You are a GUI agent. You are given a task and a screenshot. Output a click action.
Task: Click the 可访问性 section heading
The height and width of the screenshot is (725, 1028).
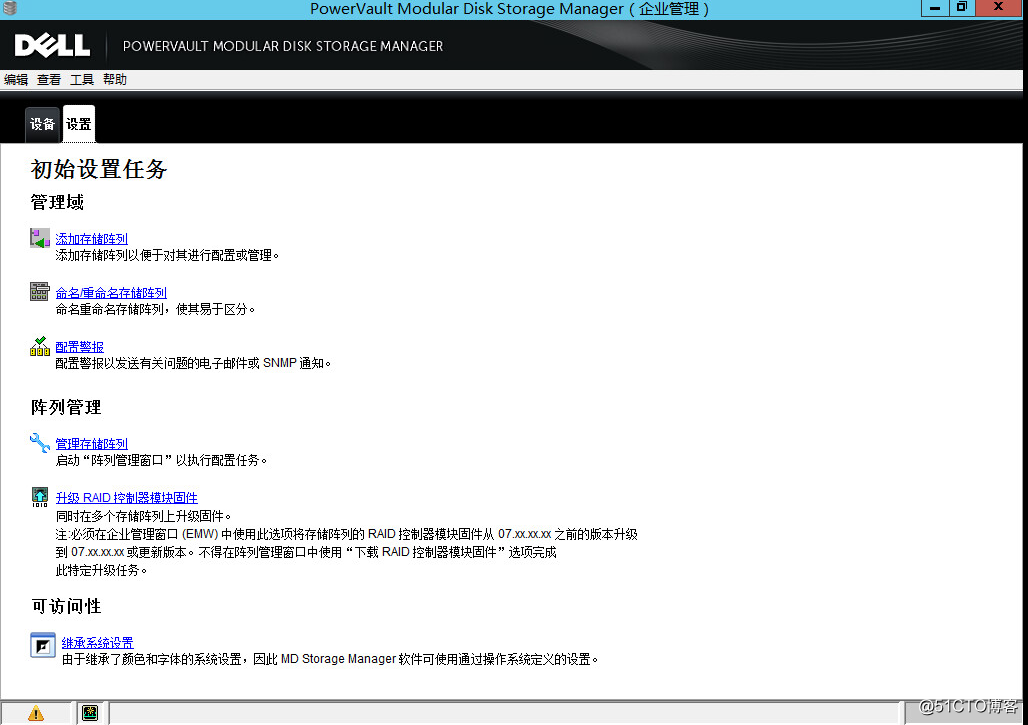tap(66, 606)
